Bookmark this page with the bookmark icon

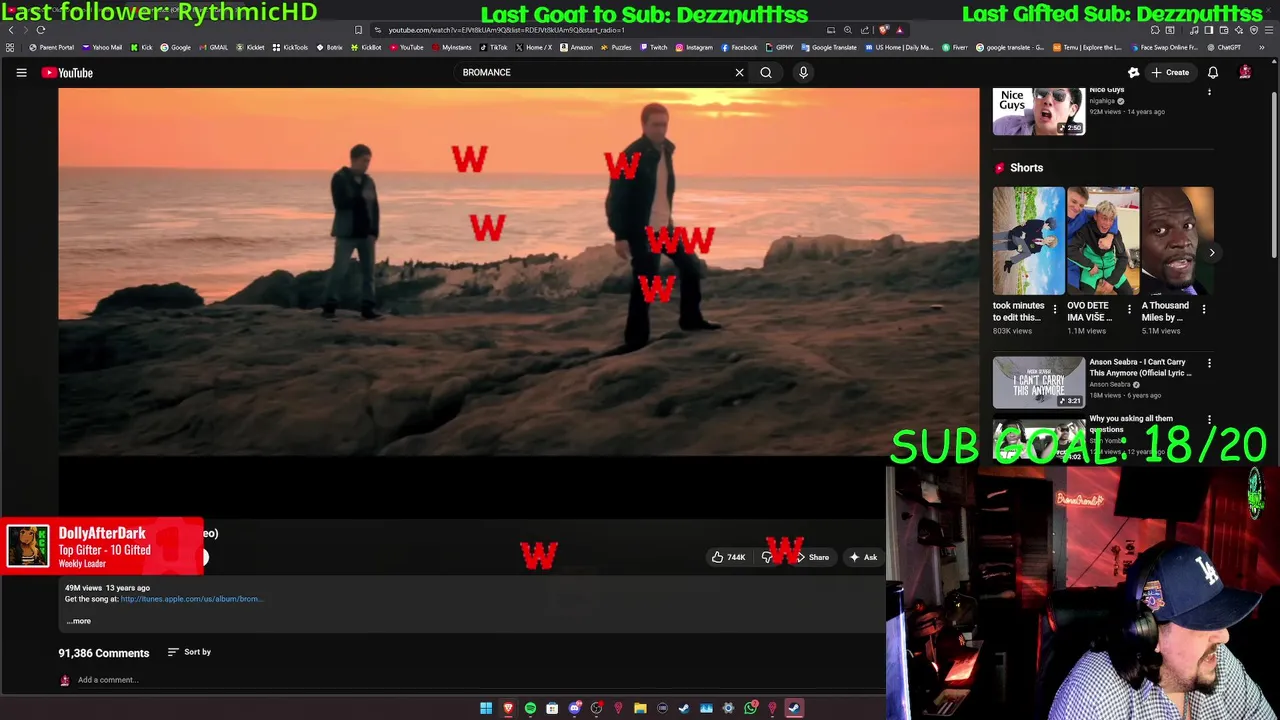(x=358, y=30)
